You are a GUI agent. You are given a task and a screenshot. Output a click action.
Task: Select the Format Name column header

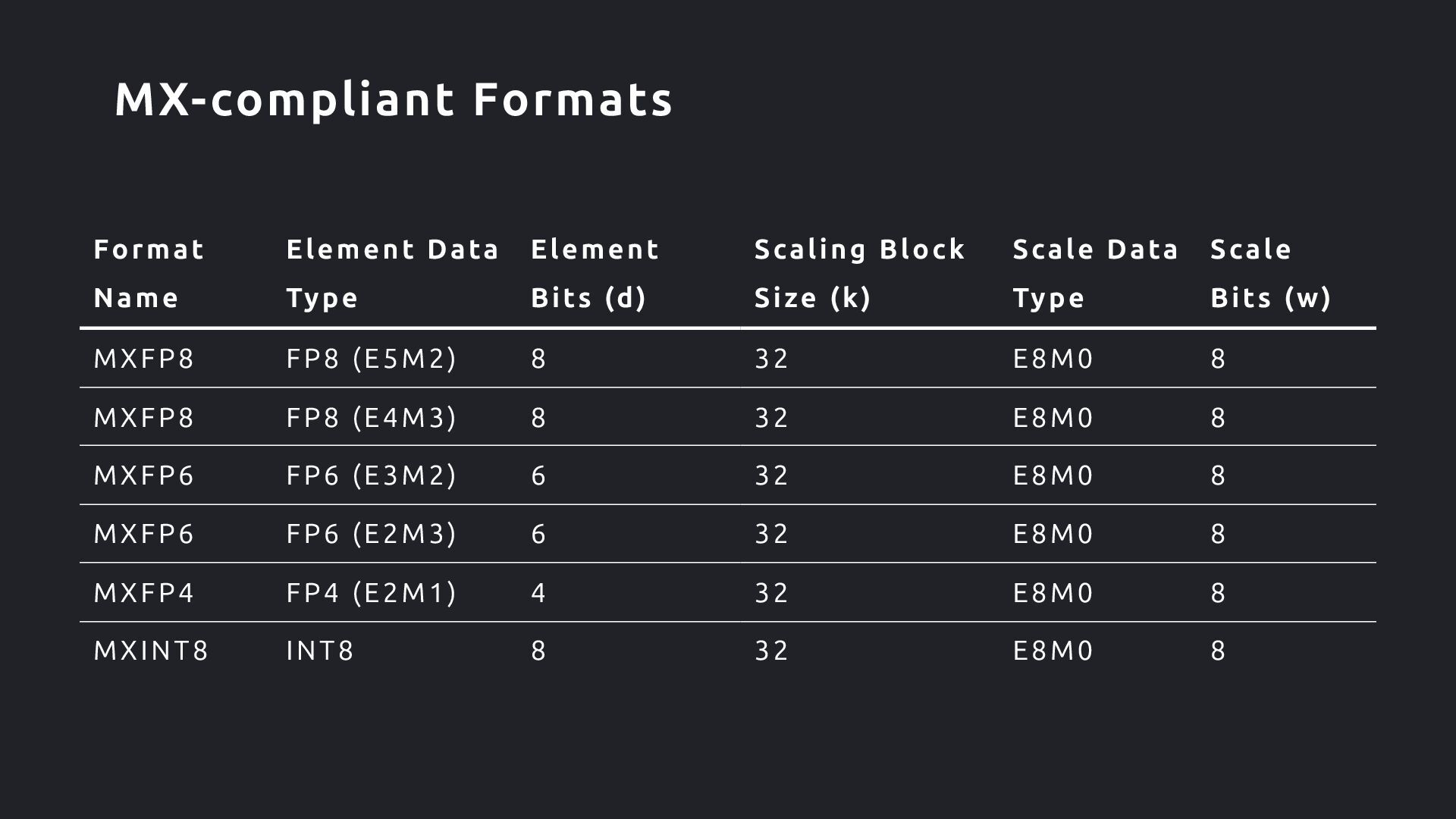tap(149, 273)
